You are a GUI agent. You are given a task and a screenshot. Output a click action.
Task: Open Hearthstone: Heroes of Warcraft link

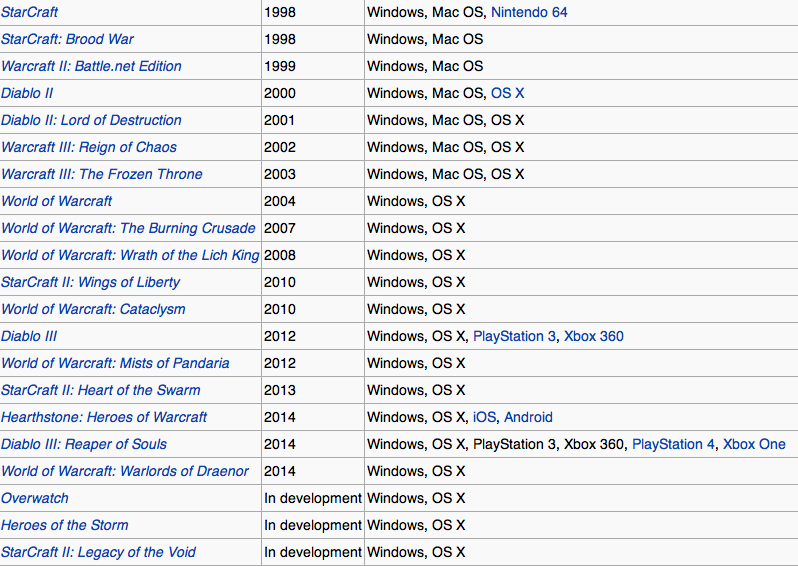pyautogui.click(x=104, y=417)
